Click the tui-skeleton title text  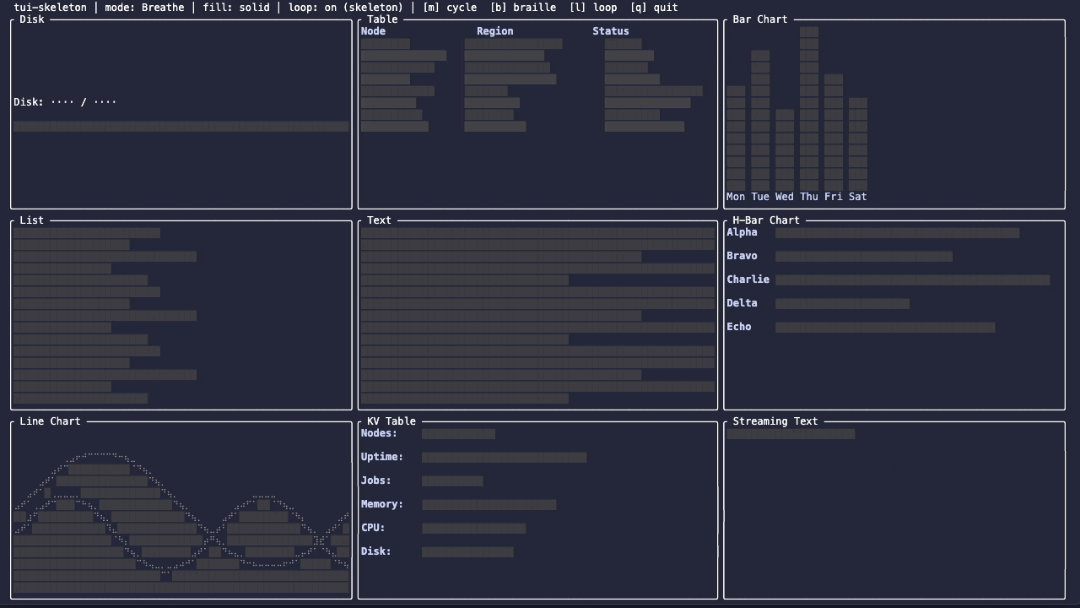[50, 8]
